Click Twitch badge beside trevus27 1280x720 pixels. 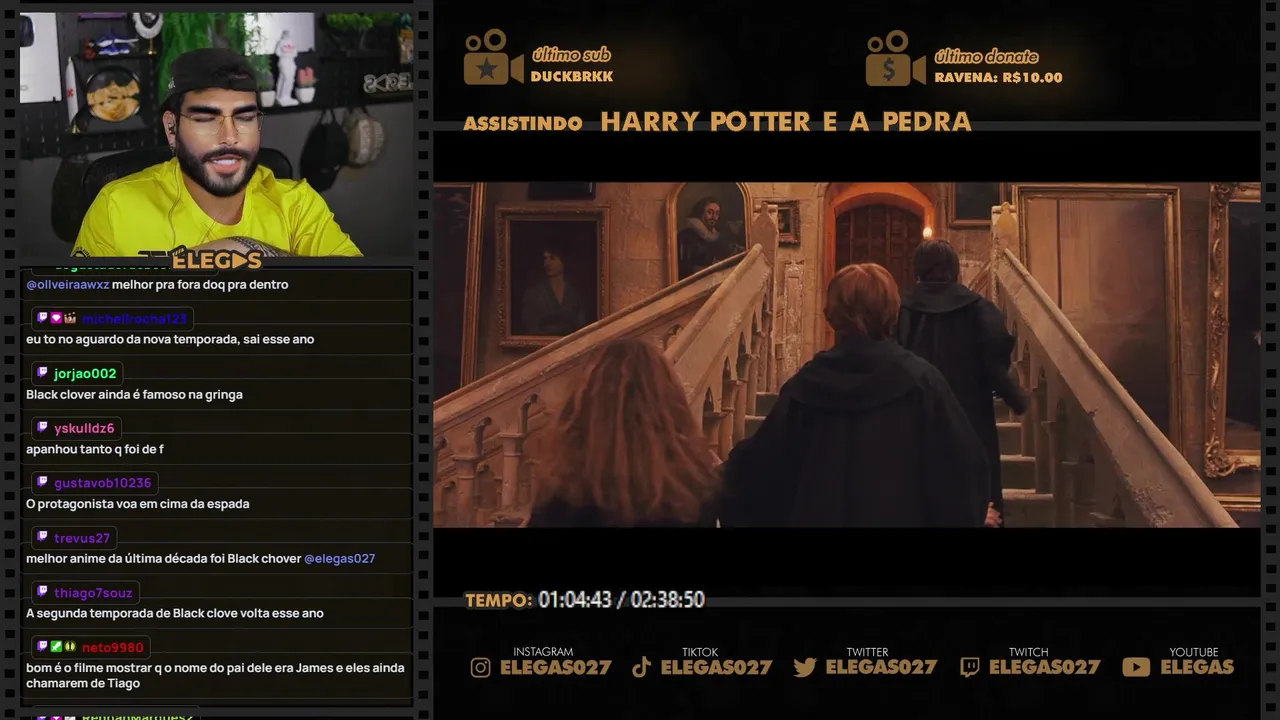tap(42, 538)
